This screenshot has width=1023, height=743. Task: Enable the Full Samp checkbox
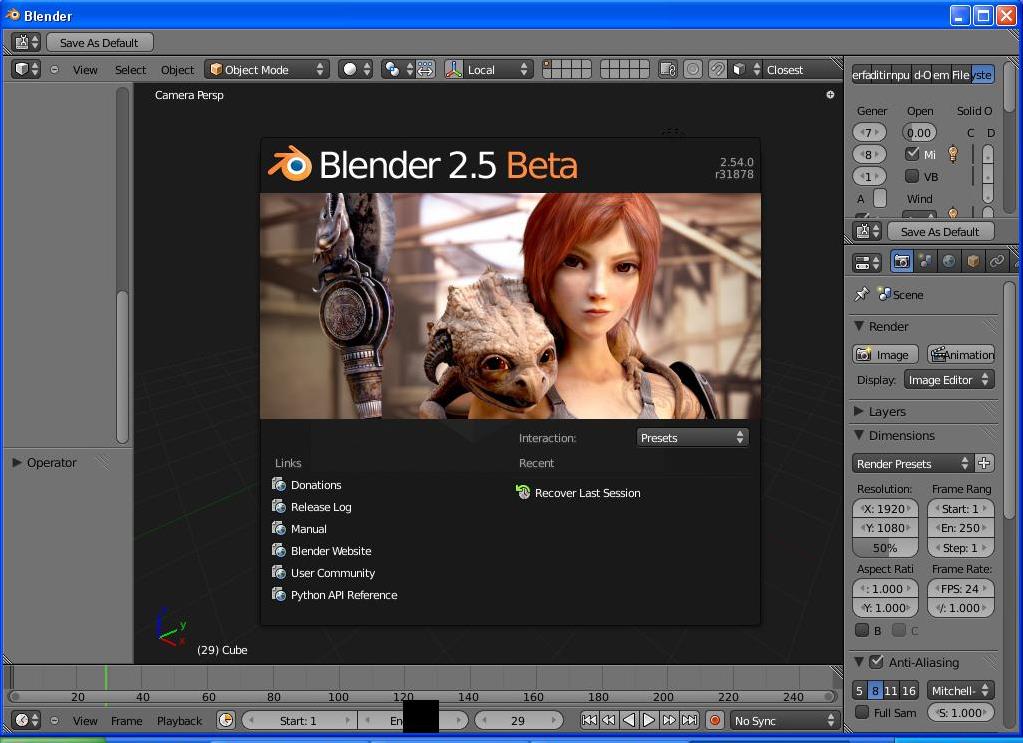(x=862, y=712)
